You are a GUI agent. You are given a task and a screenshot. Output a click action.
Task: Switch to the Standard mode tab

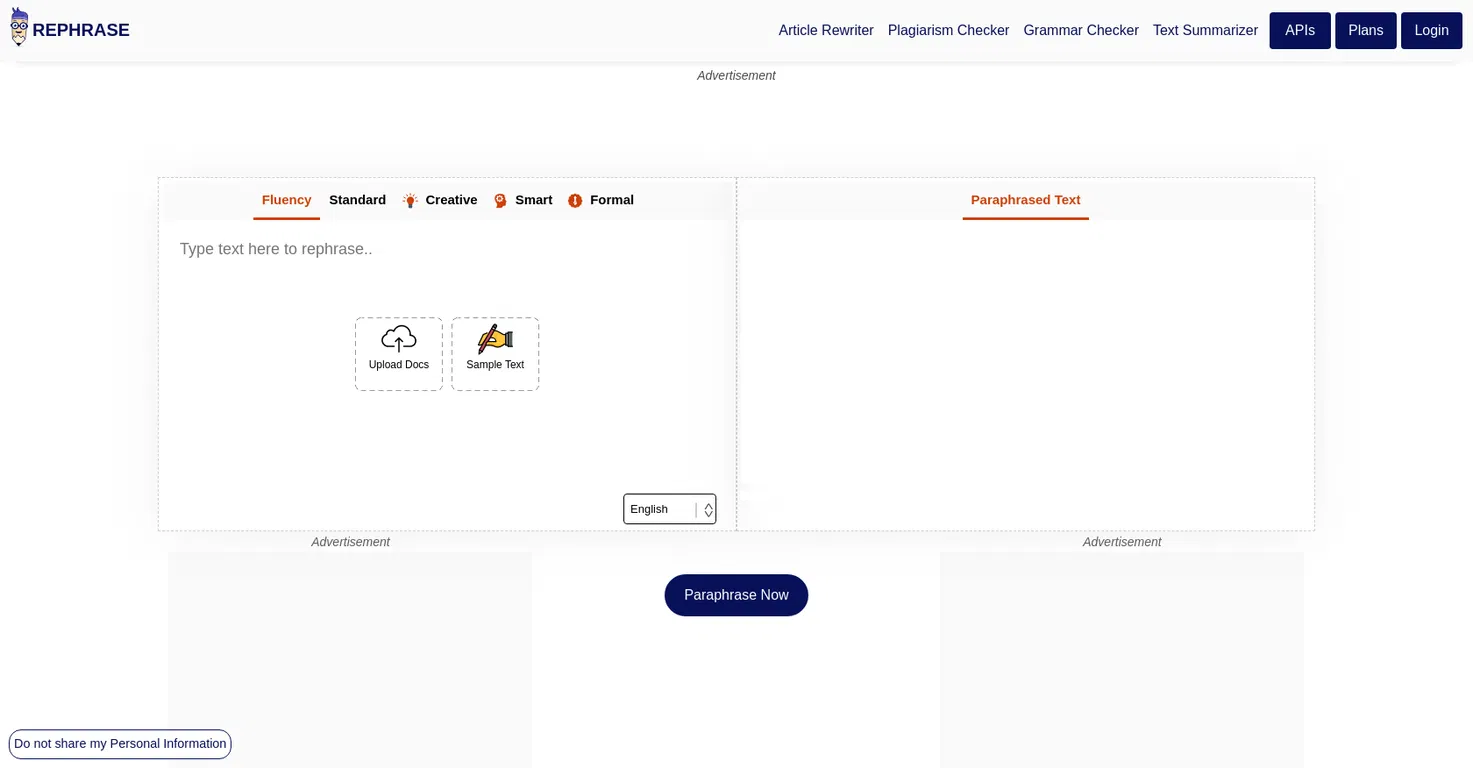coord(357,200)
